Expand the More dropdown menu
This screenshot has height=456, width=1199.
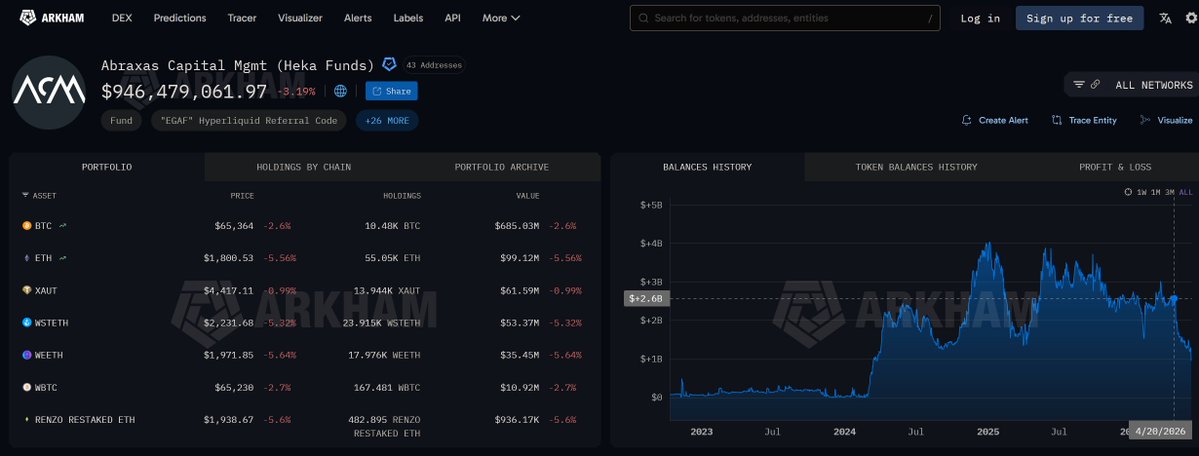pos(501,18)
